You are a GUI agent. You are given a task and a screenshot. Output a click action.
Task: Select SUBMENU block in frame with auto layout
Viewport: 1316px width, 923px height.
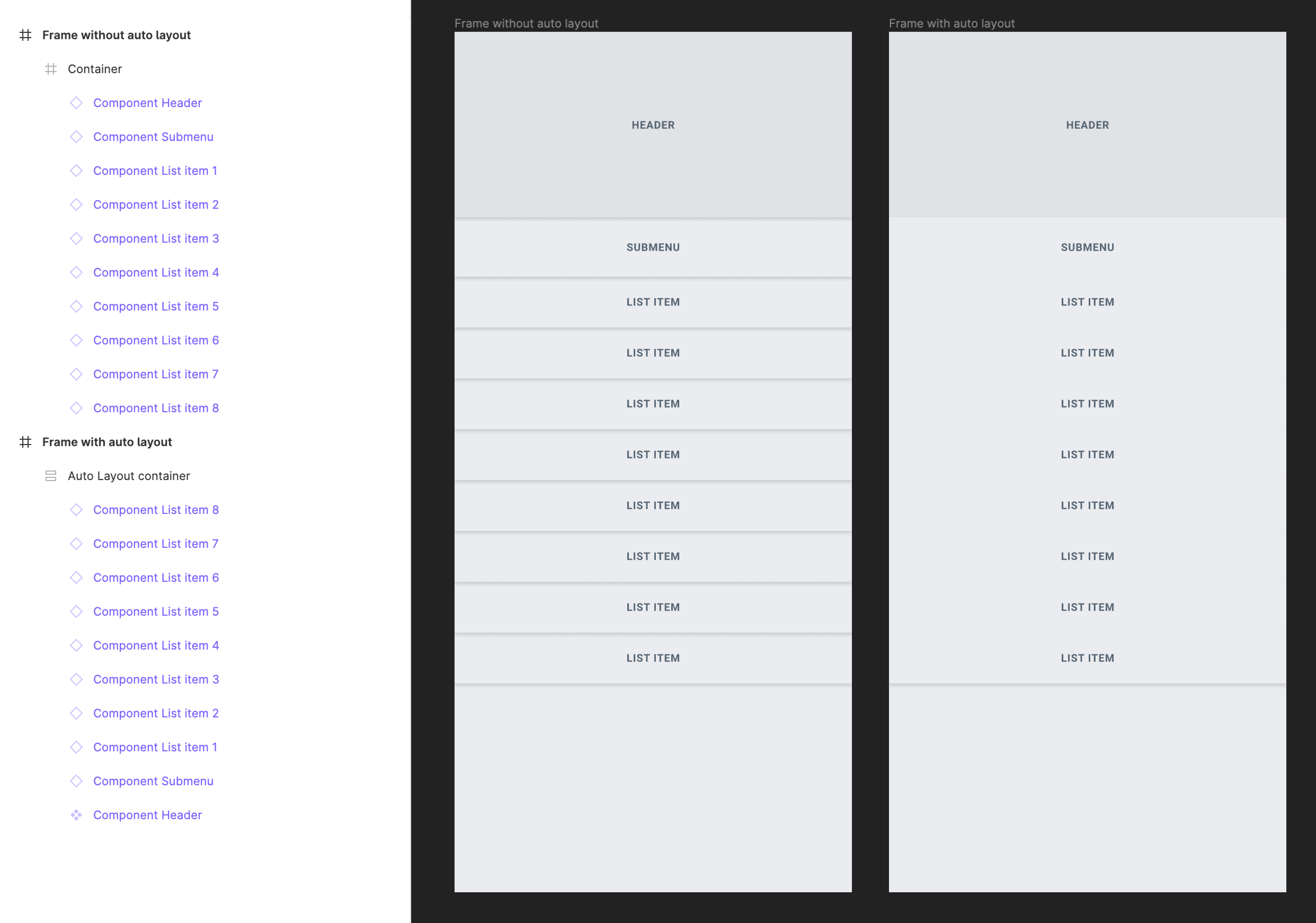pyautogui.click(x=1087, y=247)
